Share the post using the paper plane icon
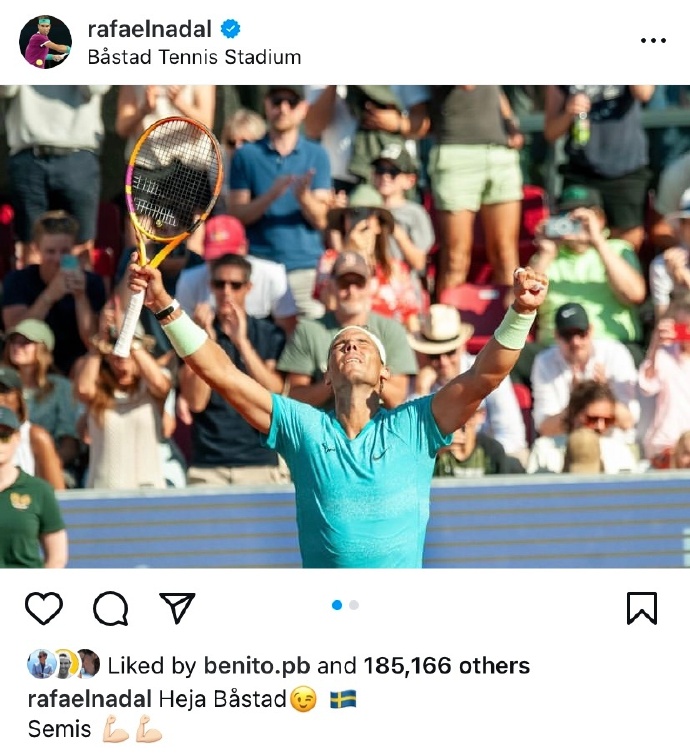 (x=177, y=607)
